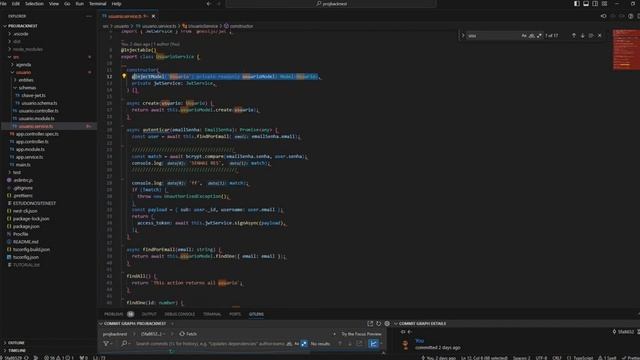The height and width of the screenshot is (360, 640).
Task: Open commit graph settings gear
Action: pos(387,324)
